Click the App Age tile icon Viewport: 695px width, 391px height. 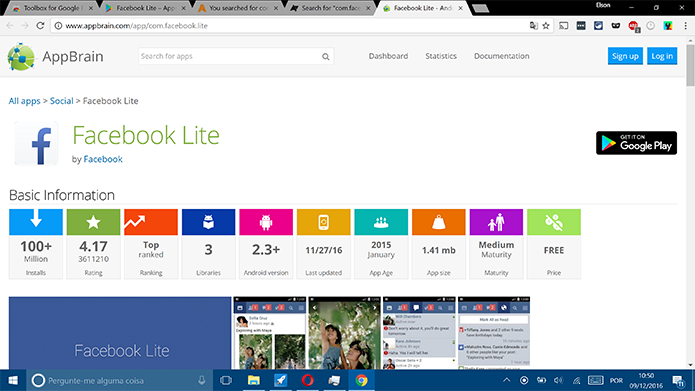tap(381, 222)
